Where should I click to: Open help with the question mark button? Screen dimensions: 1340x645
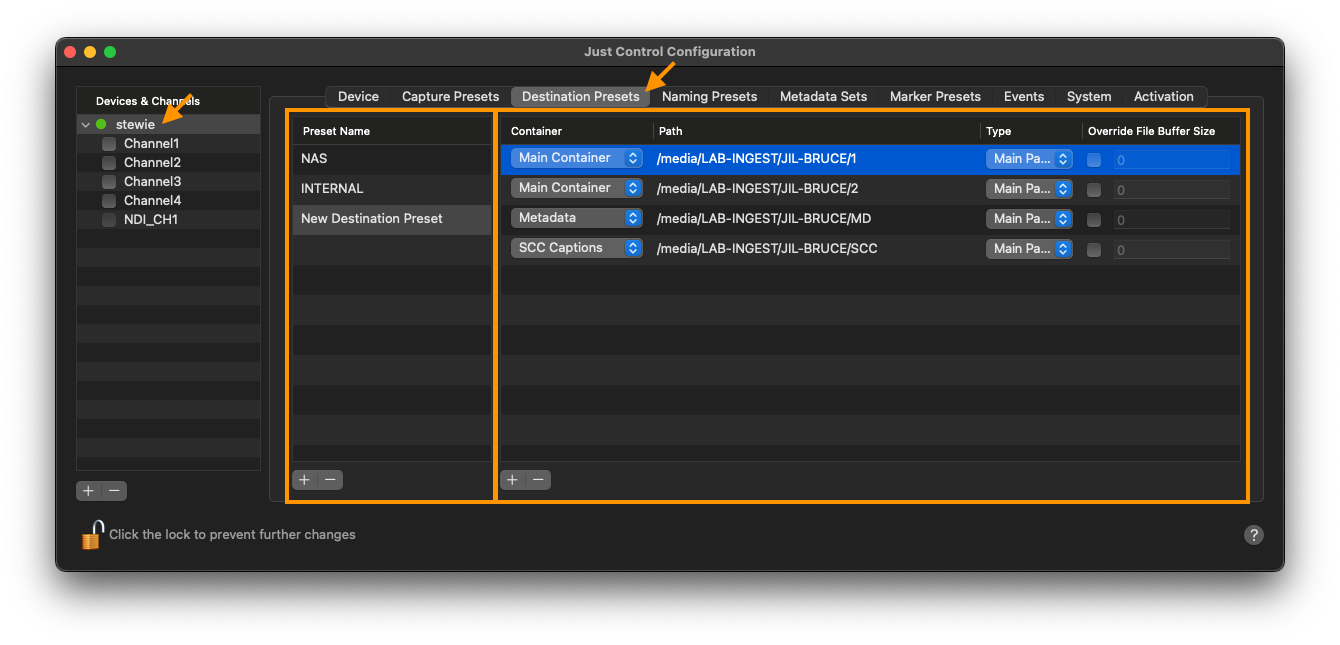click(1253, 535)
